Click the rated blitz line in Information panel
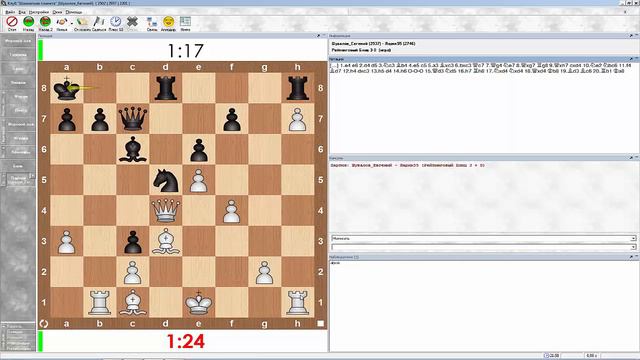The image size is (640, 360). click(x=361, y=50)
